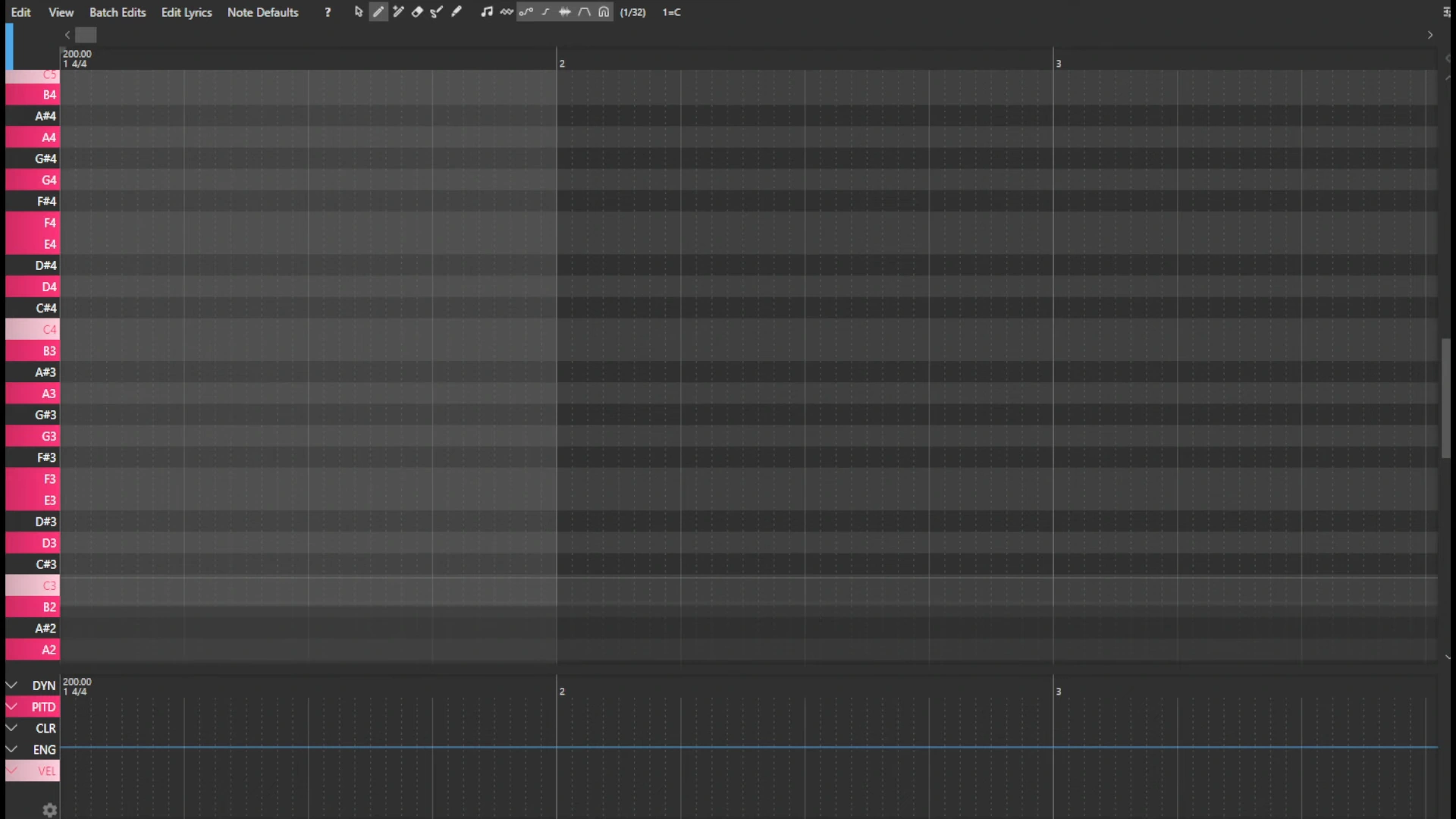Select the PITD expression button
The height and width of the screenshot is (819, 1456).
point(43,707)
